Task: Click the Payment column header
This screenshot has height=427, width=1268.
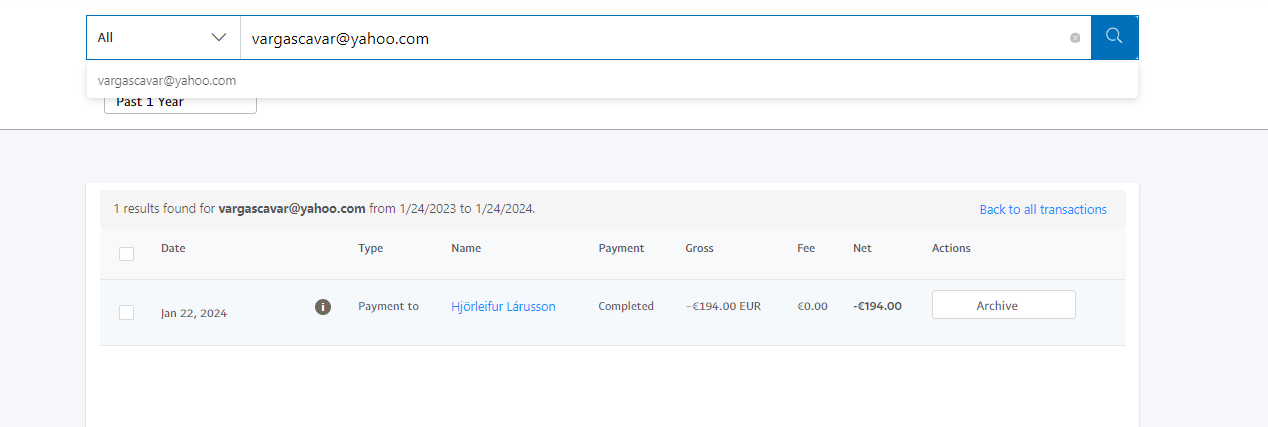Action: (621, 248)
